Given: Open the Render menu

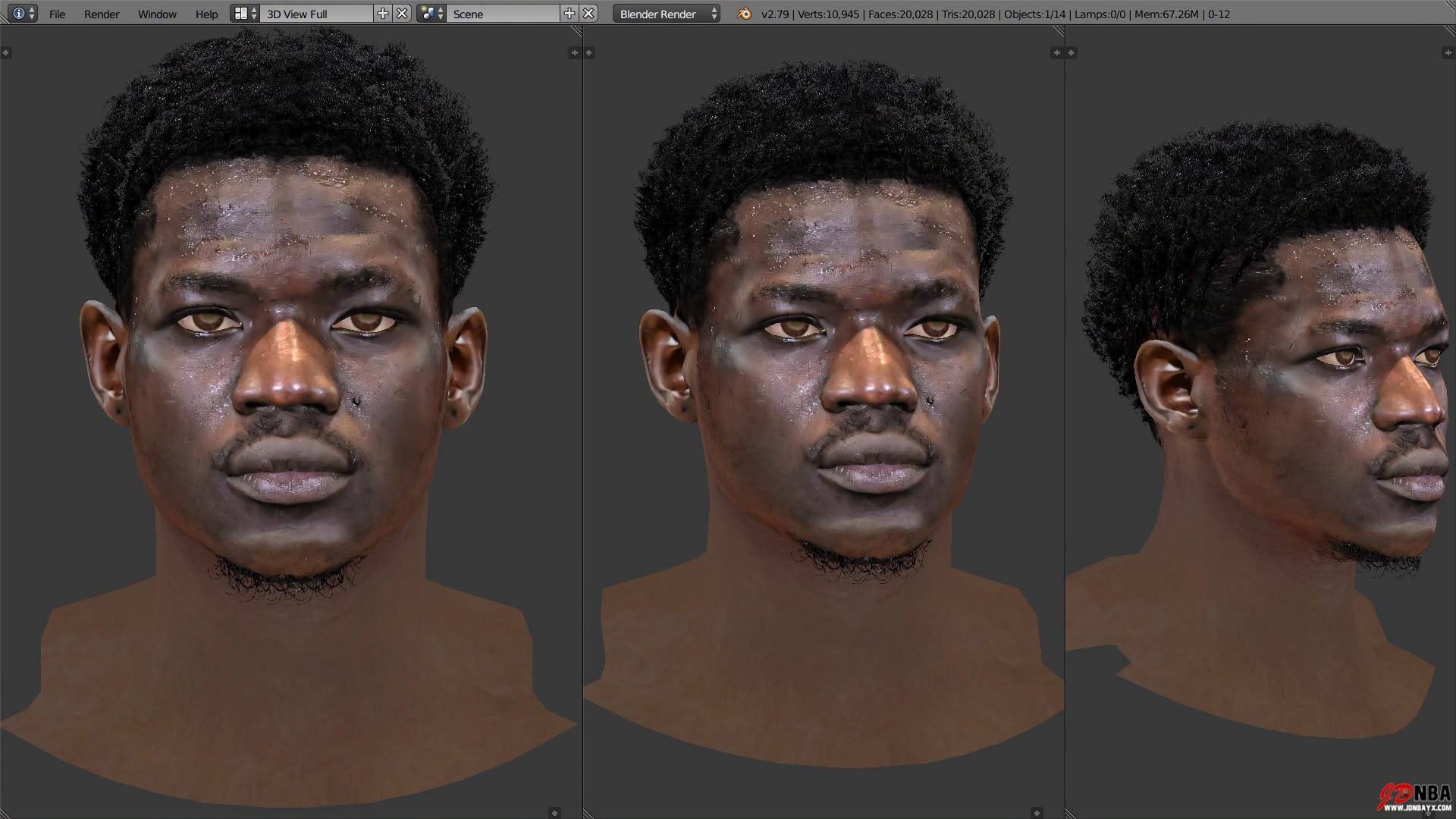Looking at the screenshot, I should [102, 14].
